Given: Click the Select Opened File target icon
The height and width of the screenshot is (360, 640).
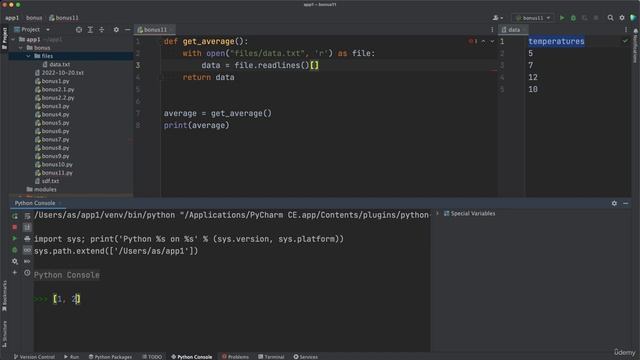Looking at the screenshot, I should click(x=79, y=30).
